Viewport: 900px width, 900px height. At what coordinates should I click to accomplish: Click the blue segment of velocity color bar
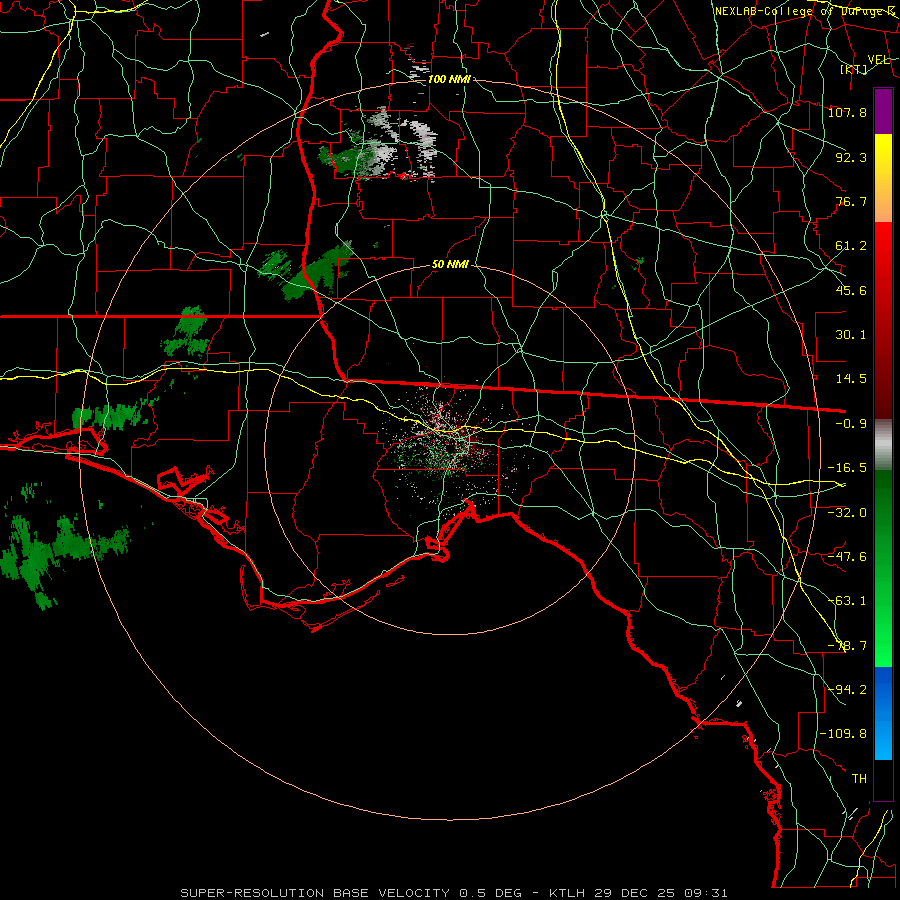coord(883,713)
